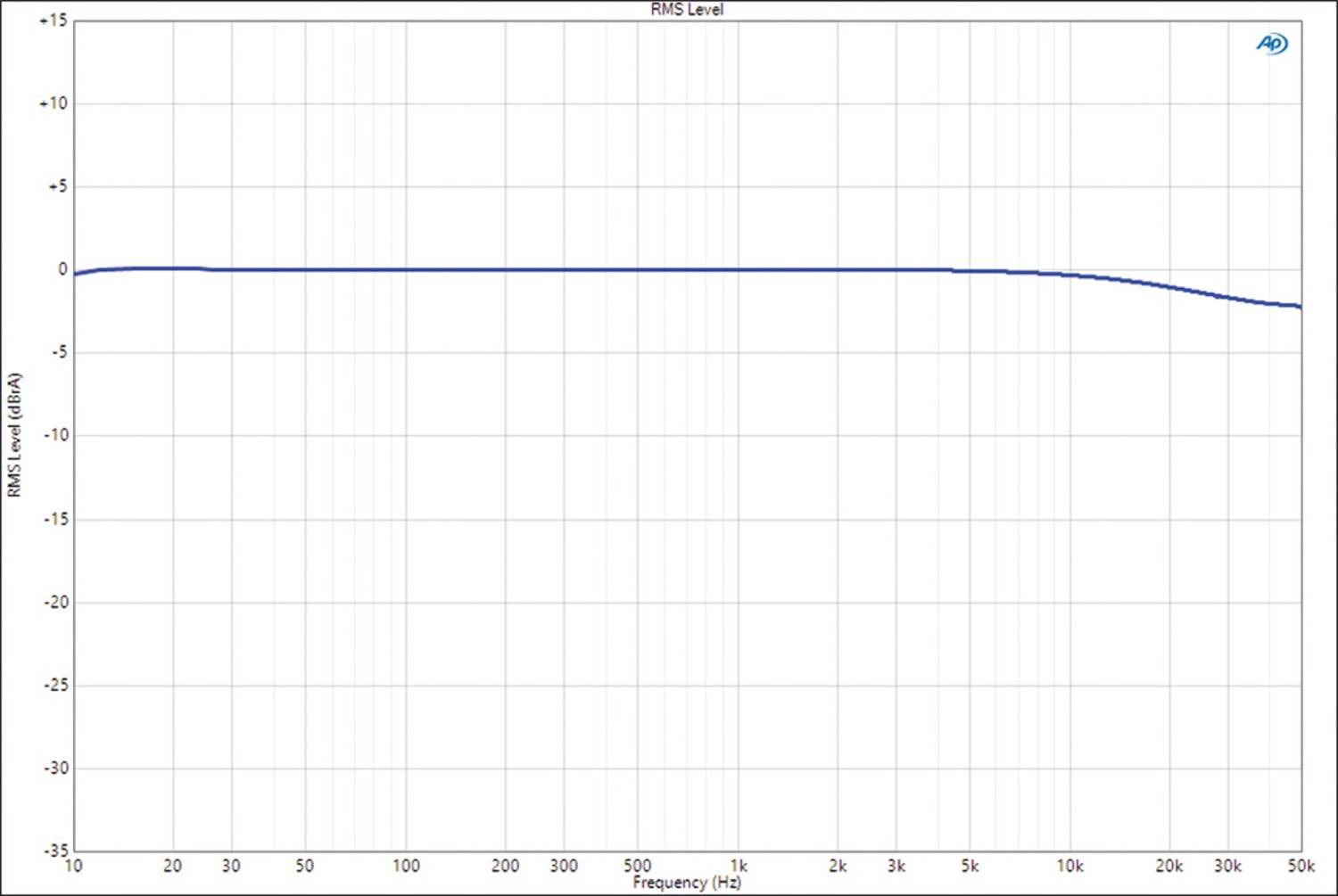Viewport: 1338px width, 896px height.
Task: Click the 5k frequency axis tick label
Action: coord(970,866)
